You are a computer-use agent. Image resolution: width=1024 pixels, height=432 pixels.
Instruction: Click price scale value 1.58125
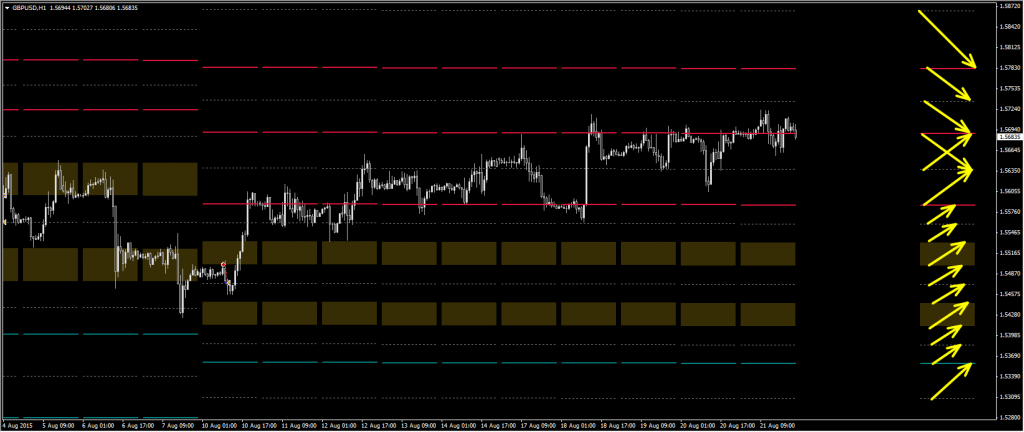pos(1010,47)
